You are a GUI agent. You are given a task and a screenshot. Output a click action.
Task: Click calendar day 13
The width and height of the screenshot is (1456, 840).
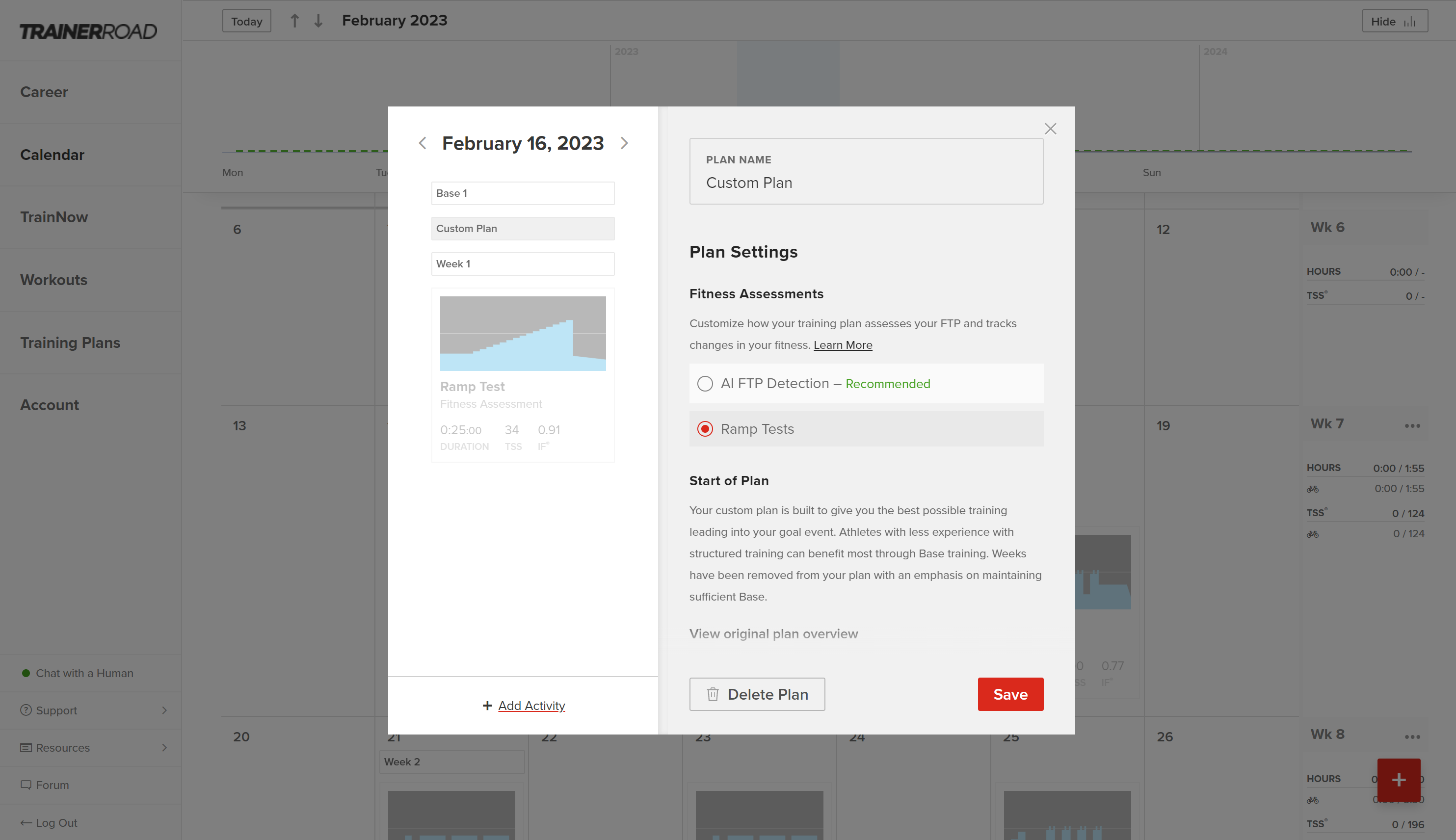(239, 426)
